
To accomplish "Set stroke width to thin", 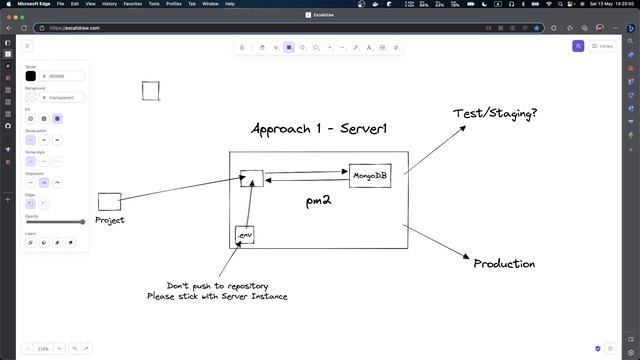I will point(31,140).
